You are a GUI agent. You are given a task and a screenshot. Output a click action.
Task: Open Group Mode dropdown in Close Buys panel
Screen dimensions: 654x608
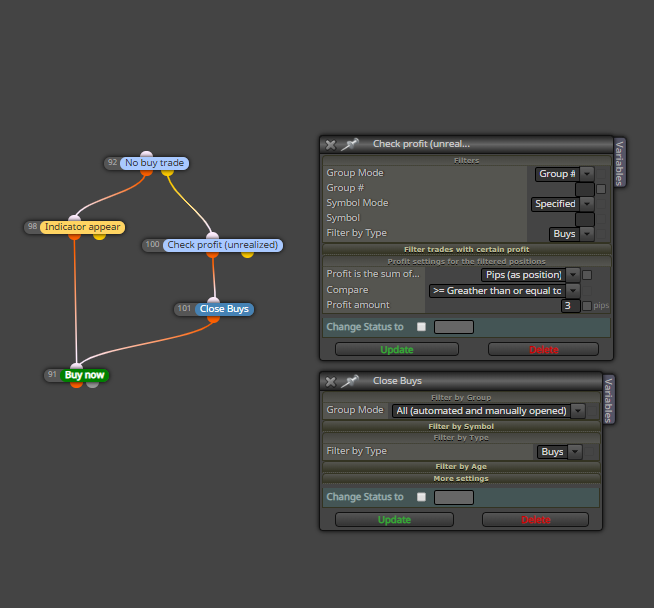488,411
